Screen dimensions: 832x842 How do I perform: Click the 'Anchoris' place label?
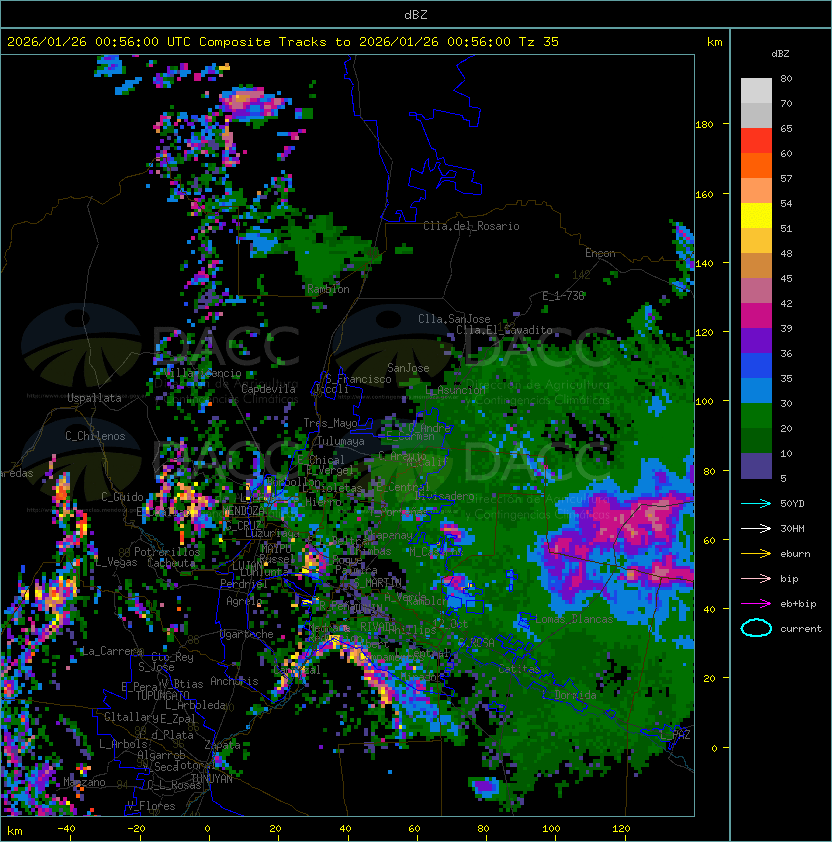coord(234,681)
